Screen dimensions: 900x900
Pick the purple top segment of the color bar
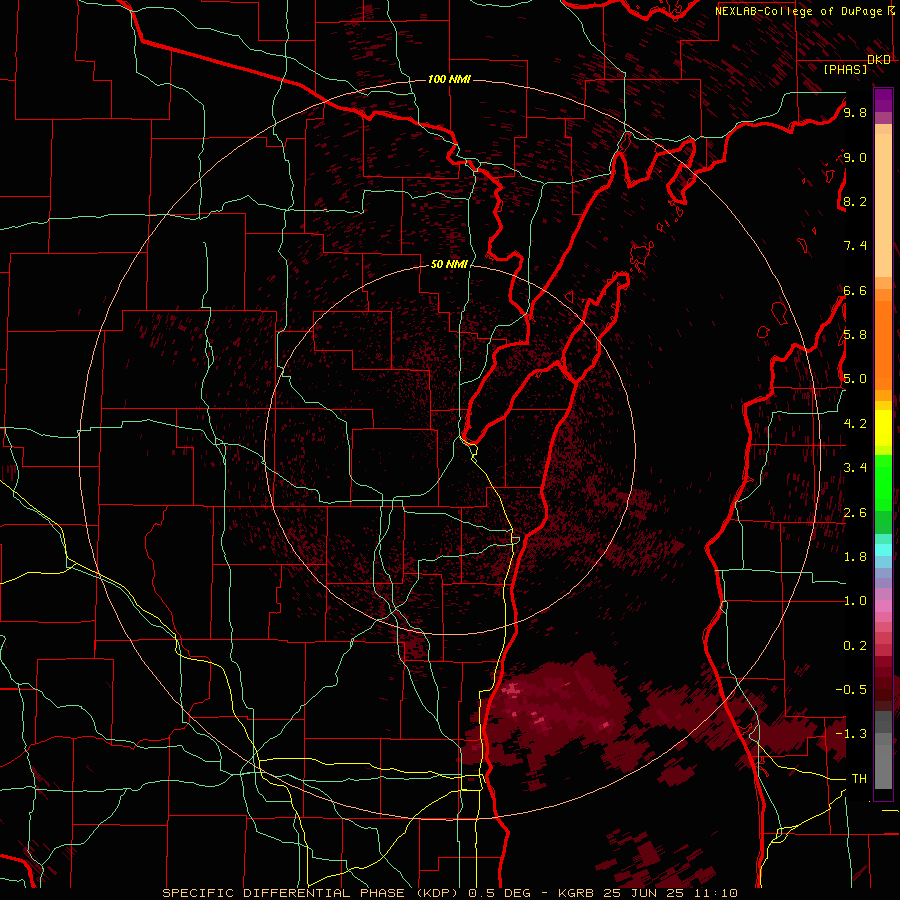tap(883, 100)
